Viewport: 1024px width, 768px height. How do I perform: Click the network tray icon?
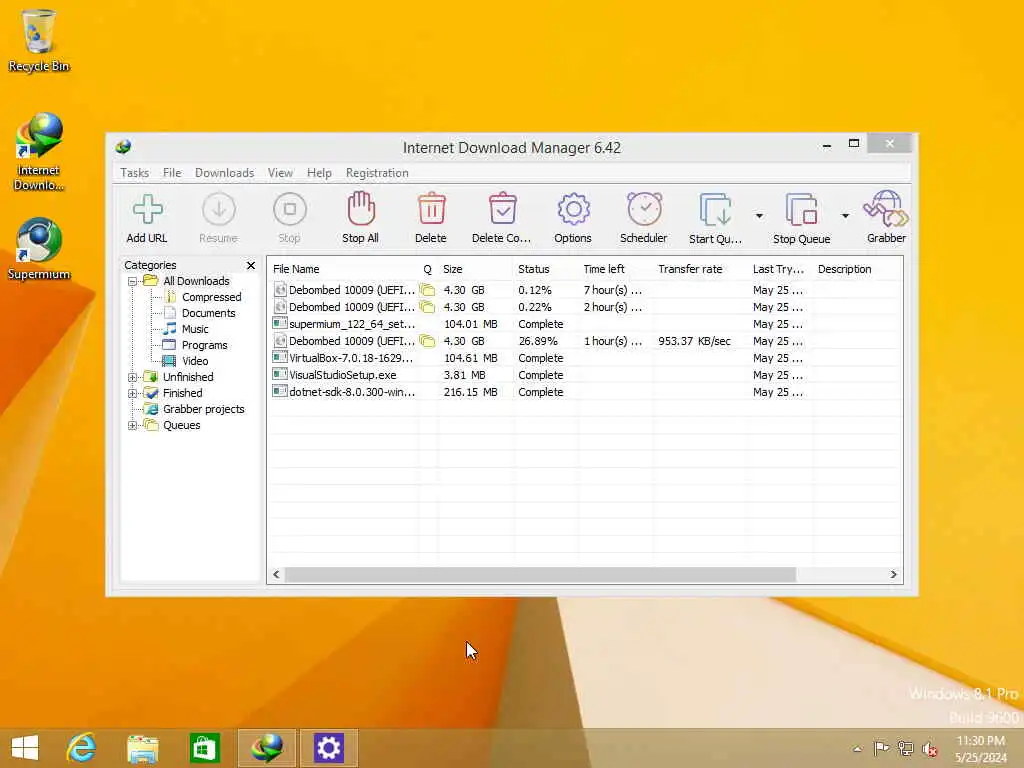(905, 748)
